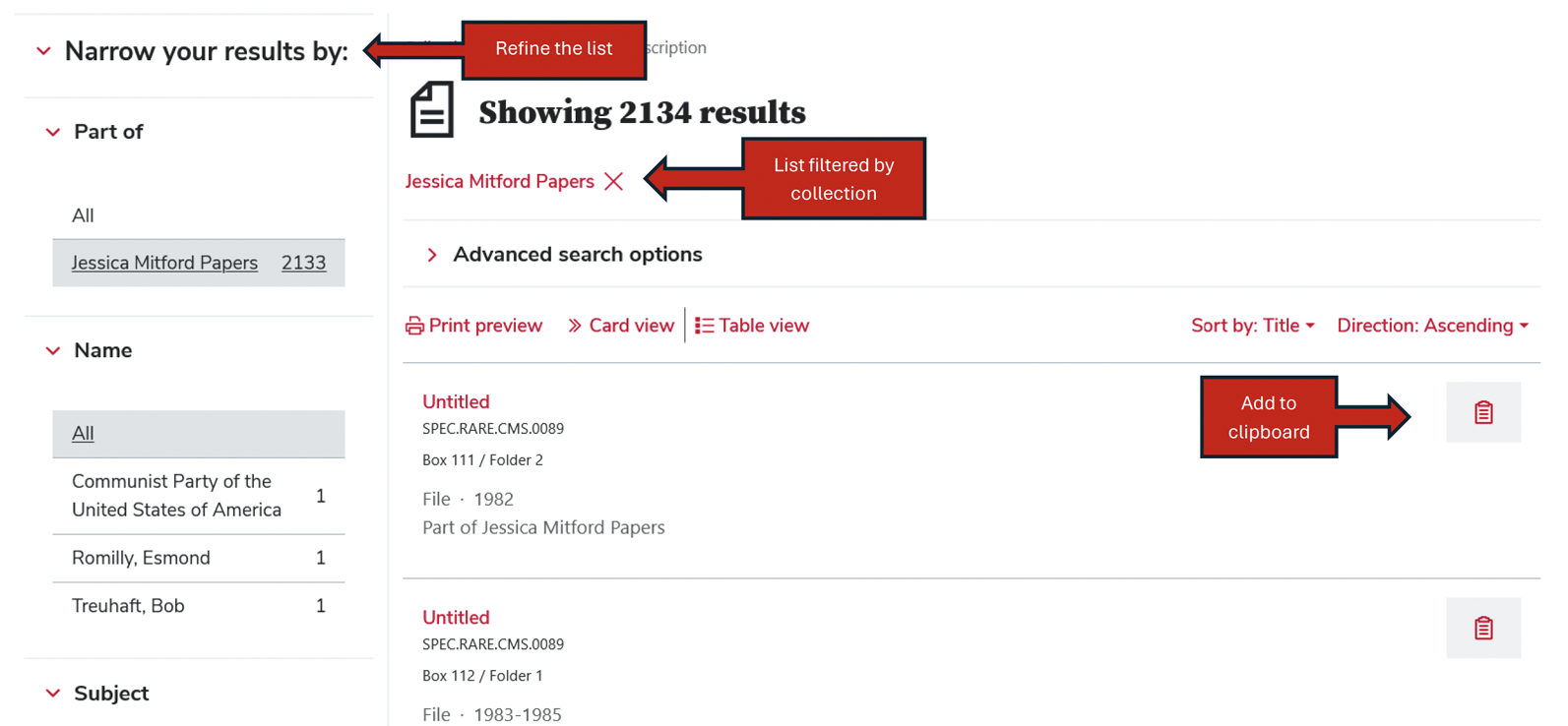Remove the Jessica Mitford Papers filter X
Screen dimensions: 1568x726
click(614, 181)
